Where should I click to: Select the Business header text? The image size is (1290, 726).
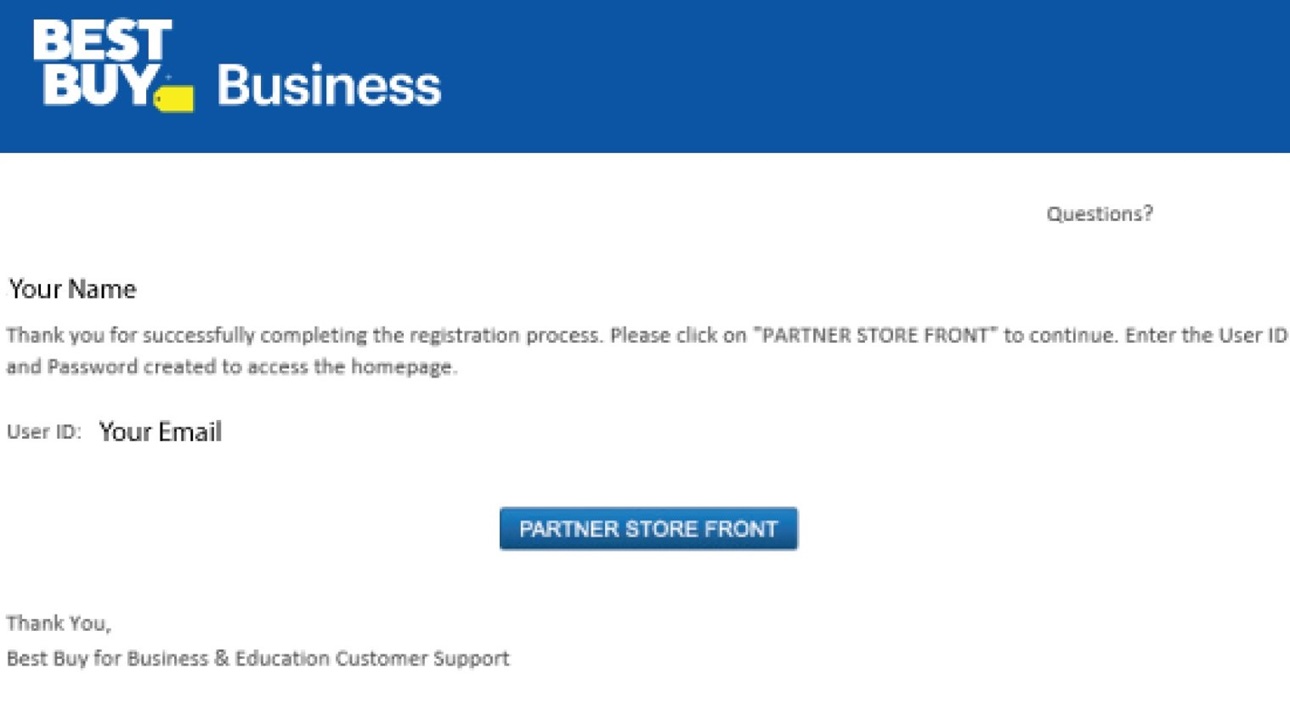(329, 86)
